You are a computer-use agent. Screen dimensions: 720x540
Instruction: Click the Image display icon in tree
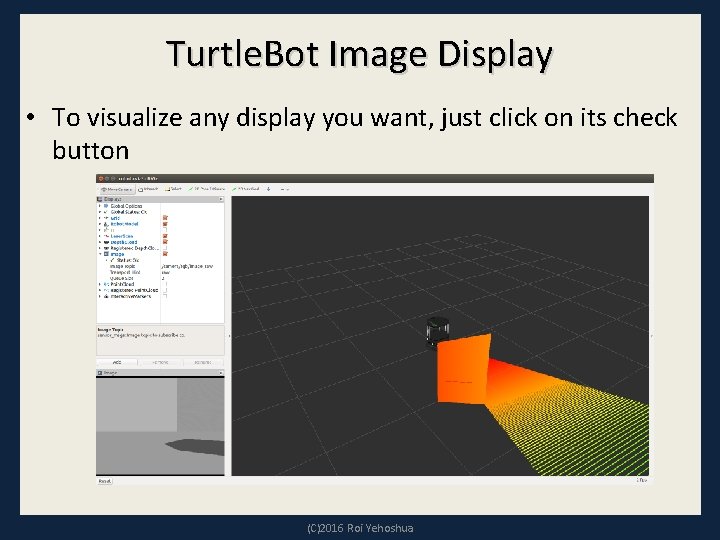(107, 254)
